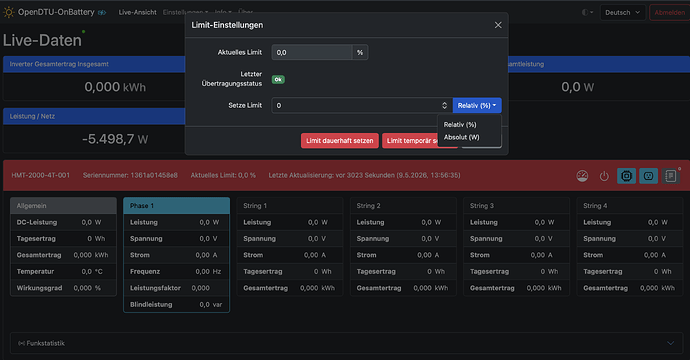Open inverter info chip icon button
690x360 pixels.
click(626, 176)
